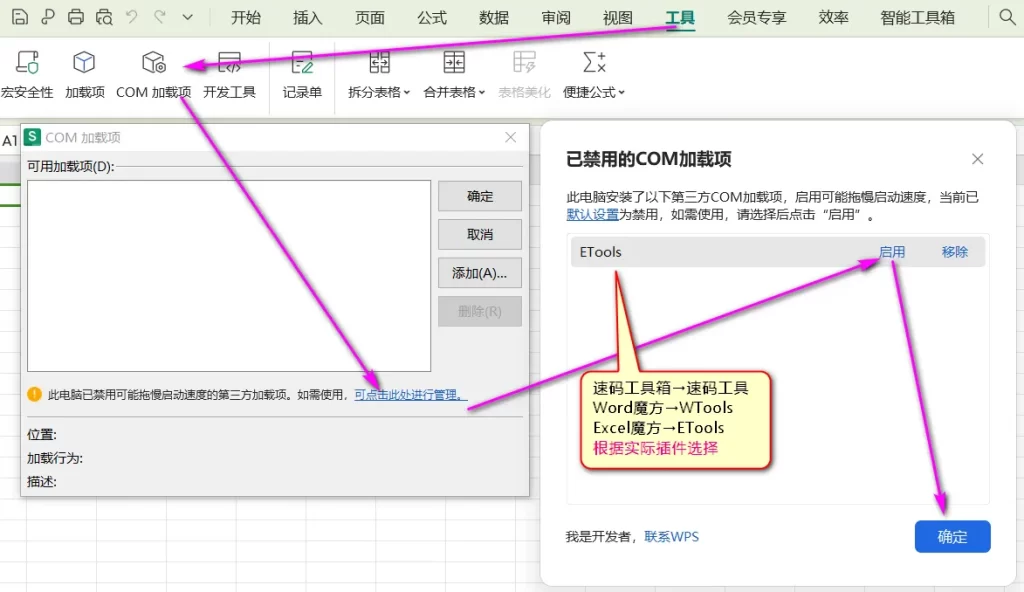1024x592 pixels.
Task: Switch to the 审阅 ribbon tab
Action: 556,18
